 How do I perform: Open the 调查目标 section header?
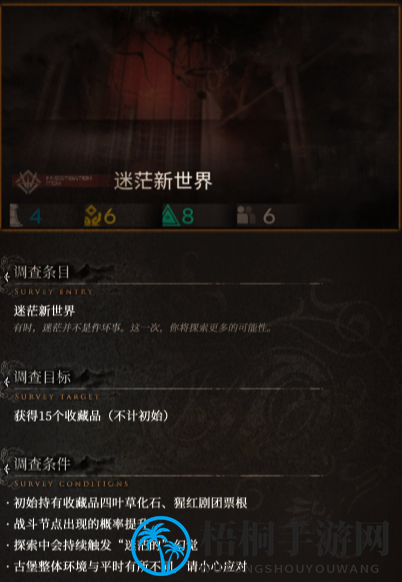(x=42, y=377)
